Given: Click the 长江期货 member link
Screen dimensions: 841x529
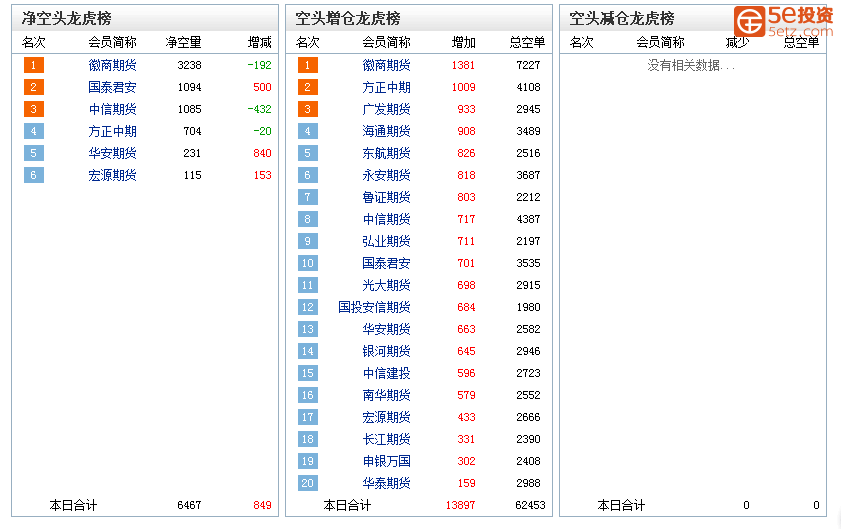Looking at the screenshot, I should click(386, 439).
